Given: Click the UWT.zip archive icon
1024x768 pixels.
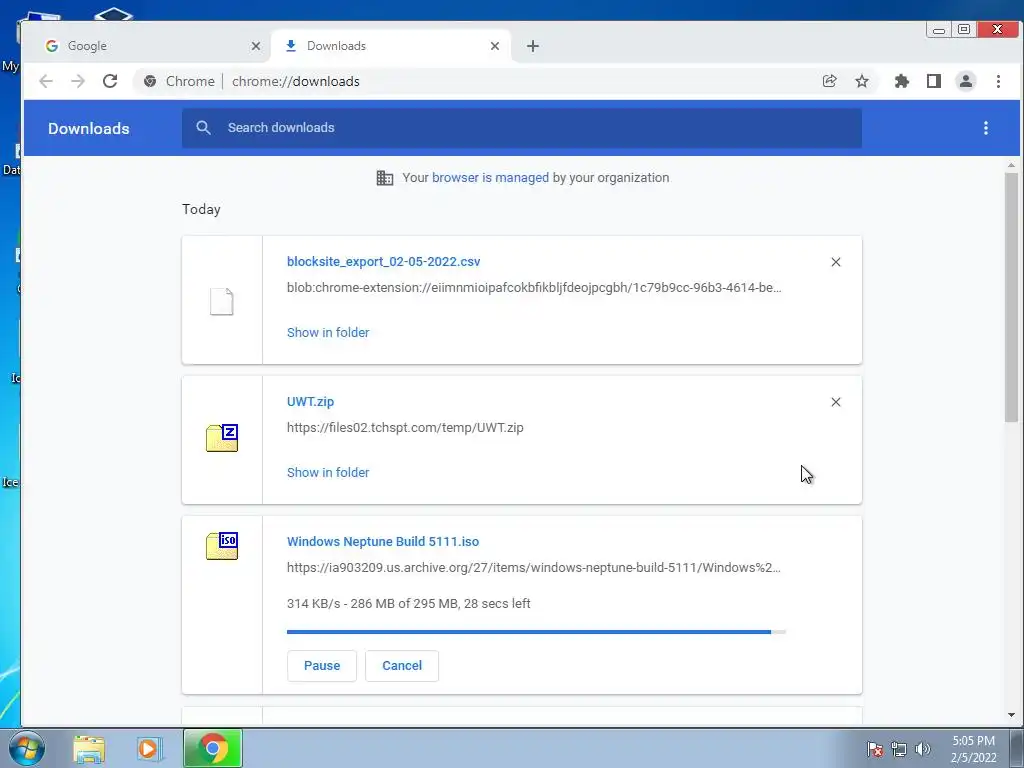Looking at the screenshot, I should (x=222, y=438).
